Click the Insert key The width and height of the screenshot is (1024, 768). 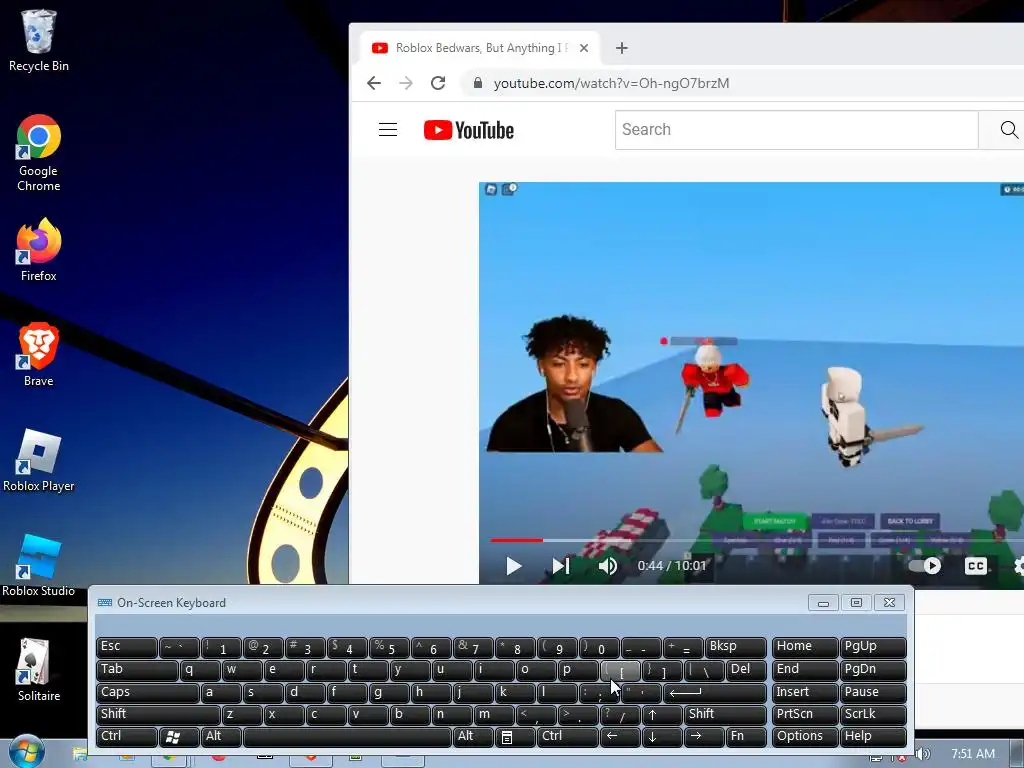[x=805, y=692]
